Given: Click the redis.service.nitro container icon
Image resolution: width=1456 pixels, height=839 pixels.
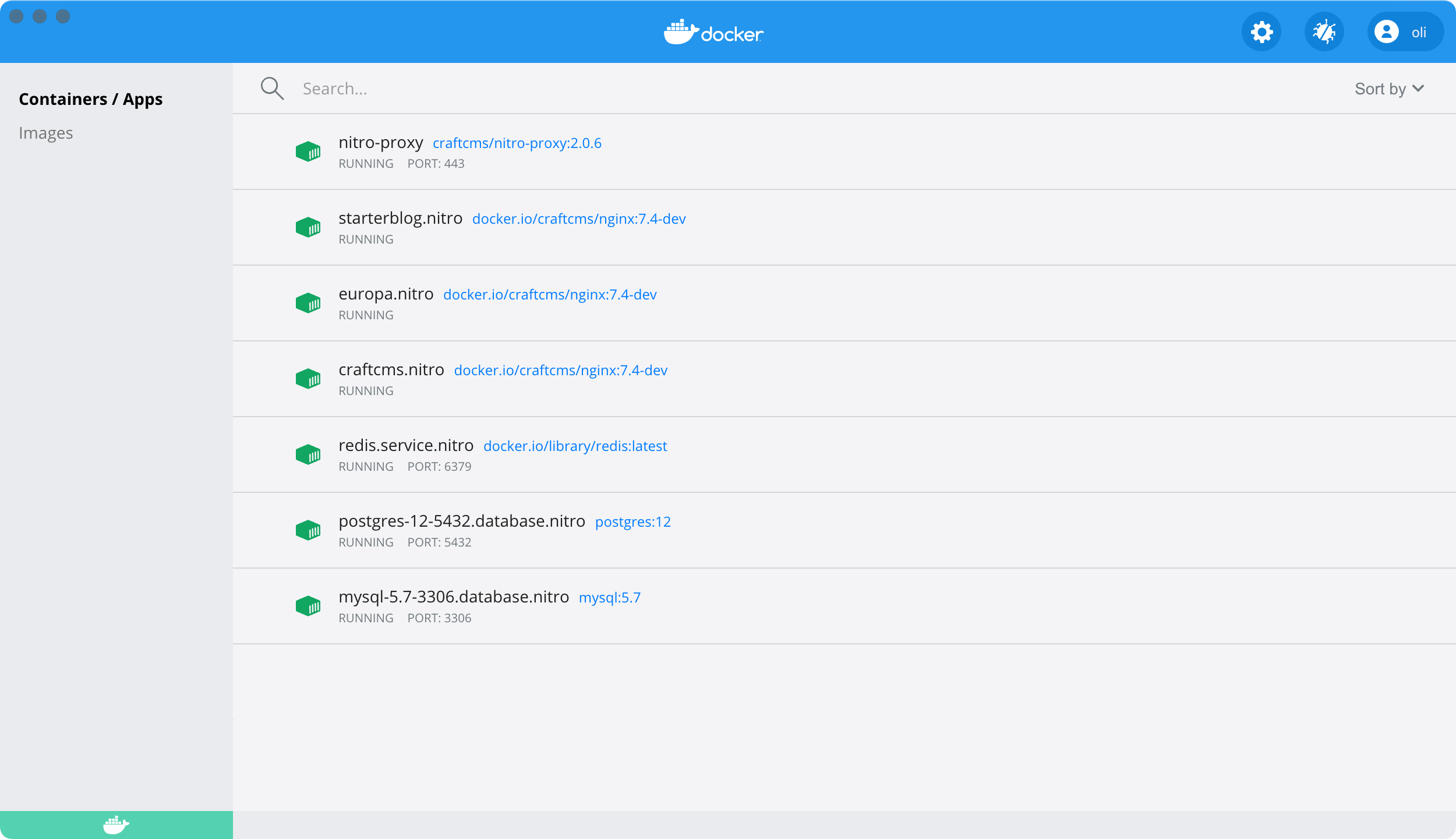Looking at the screenshot, I should 308,454.
